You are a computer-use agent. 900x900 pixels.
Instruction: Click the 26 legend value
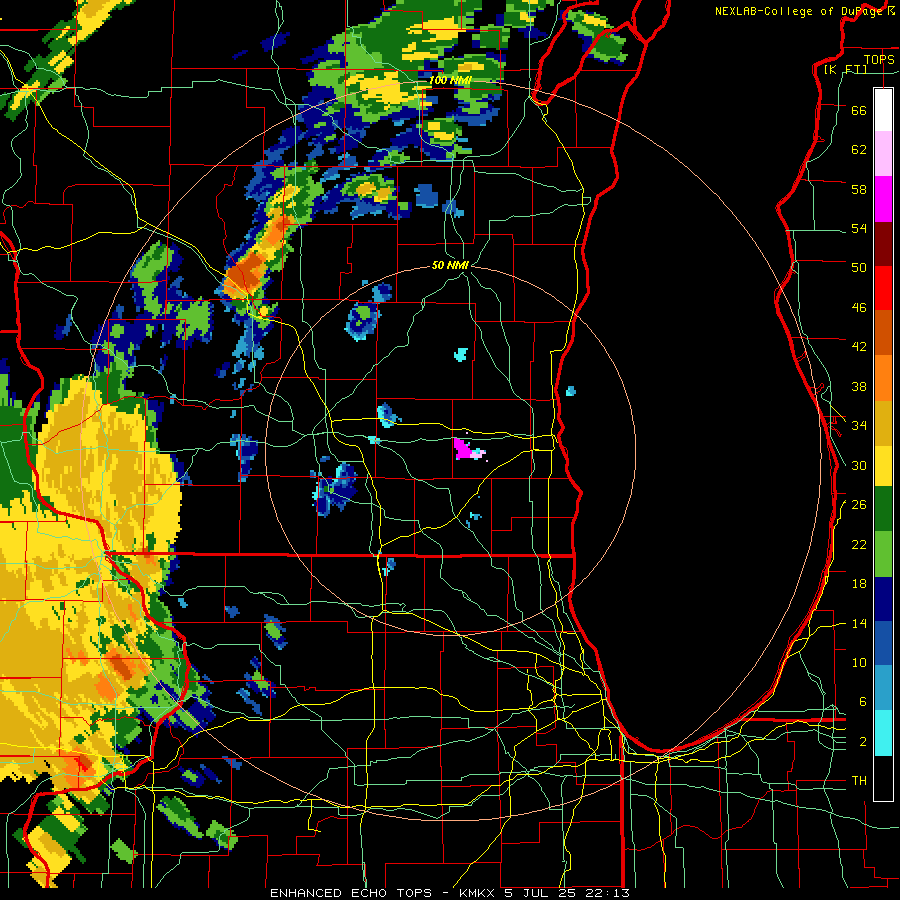click(x=859, y=505)
